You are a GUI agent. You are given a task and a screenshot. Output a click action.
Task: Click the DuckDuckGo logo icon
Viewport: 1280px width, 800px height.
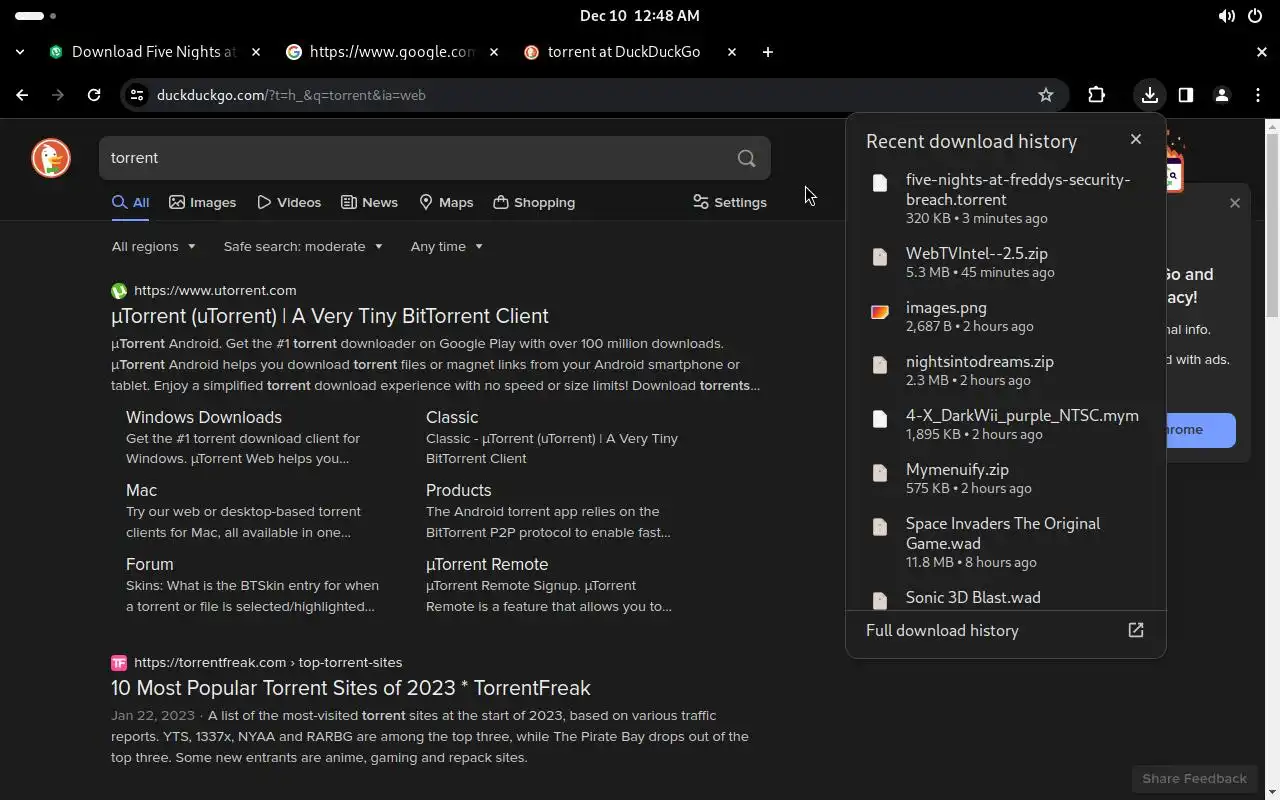[x=50, y=158]
